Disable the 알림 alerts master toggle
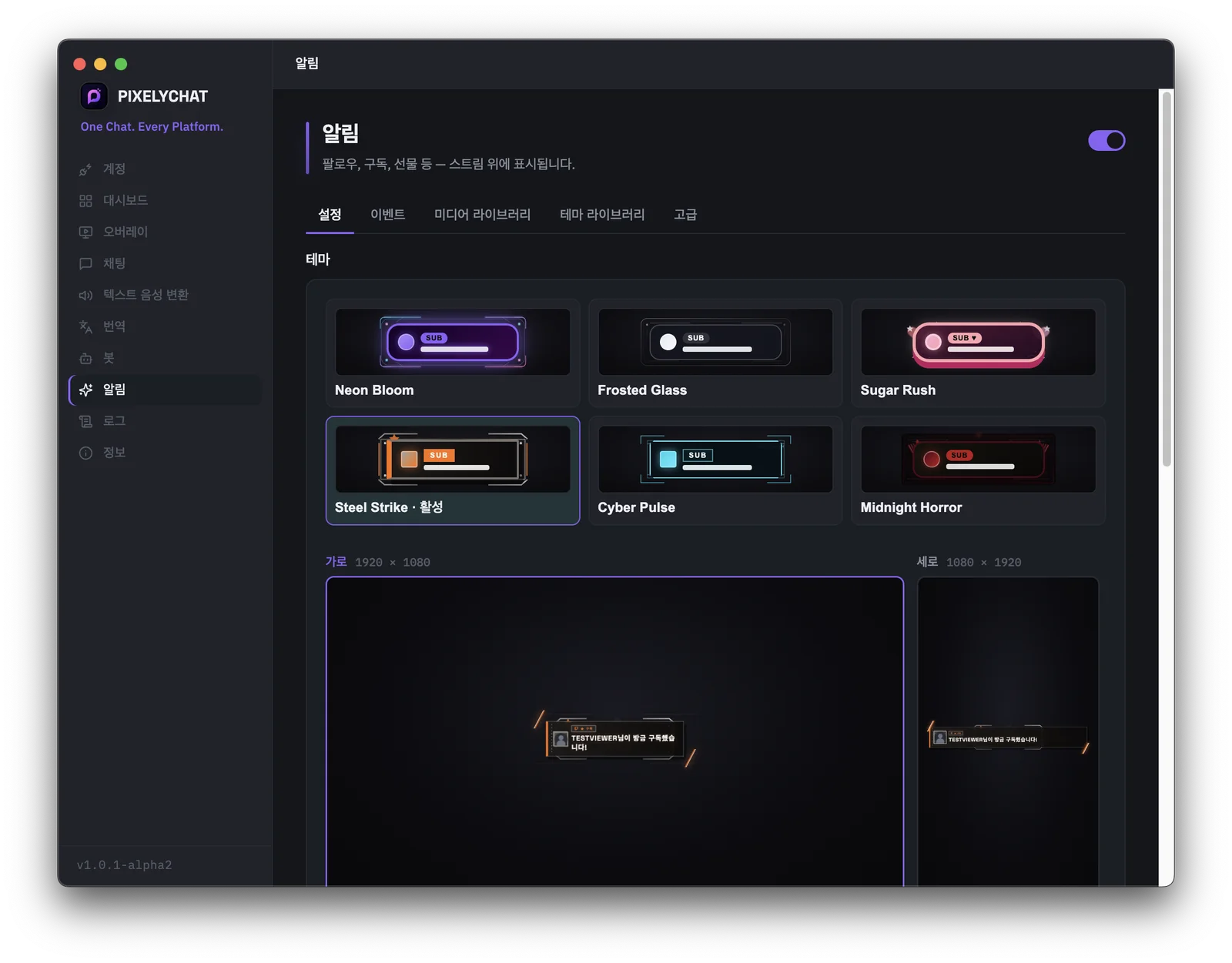The image size is (1232, 963). [1106, 141]
